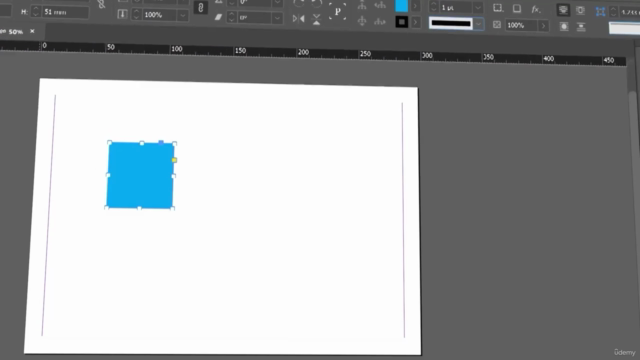Expand the opacity slider arrow
Viewport: 640px width, 360px height.
(543, 26)
